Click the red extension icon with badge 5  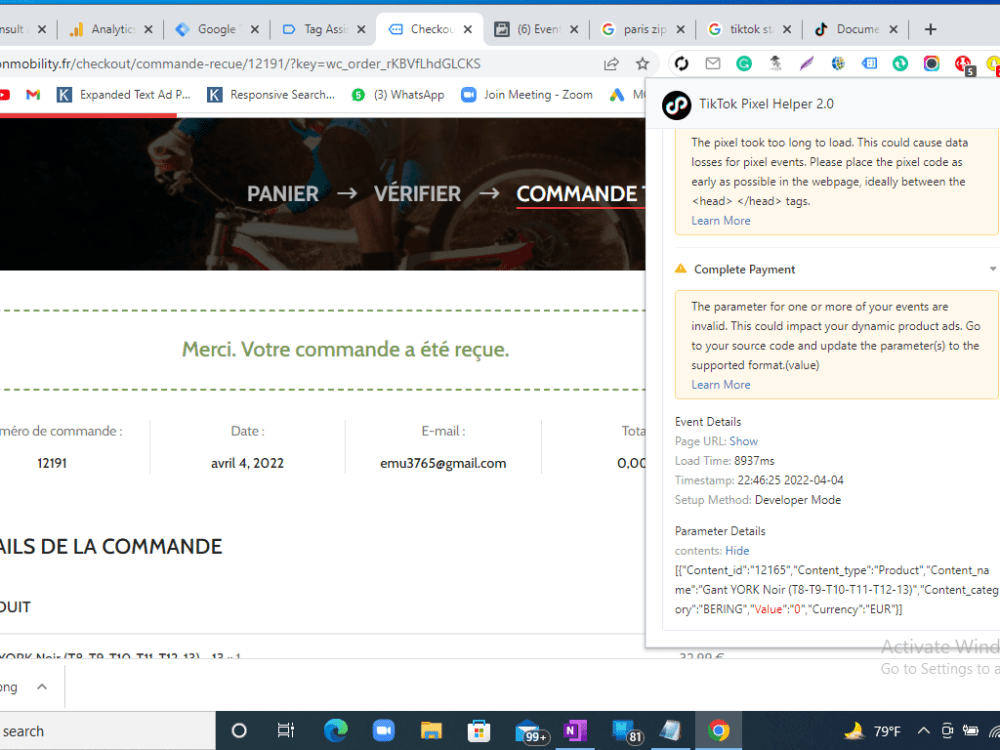pos(964,64)
